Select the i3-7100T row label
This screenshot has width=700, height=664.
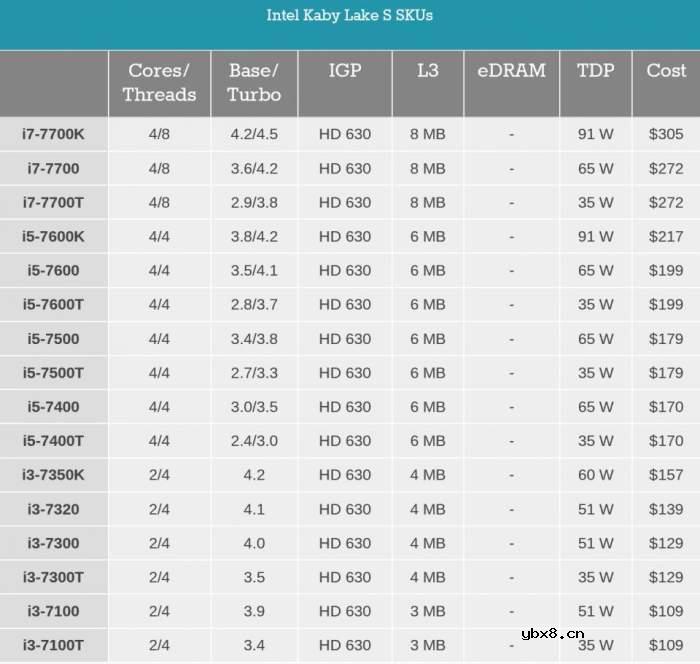[x=53, y=645]
